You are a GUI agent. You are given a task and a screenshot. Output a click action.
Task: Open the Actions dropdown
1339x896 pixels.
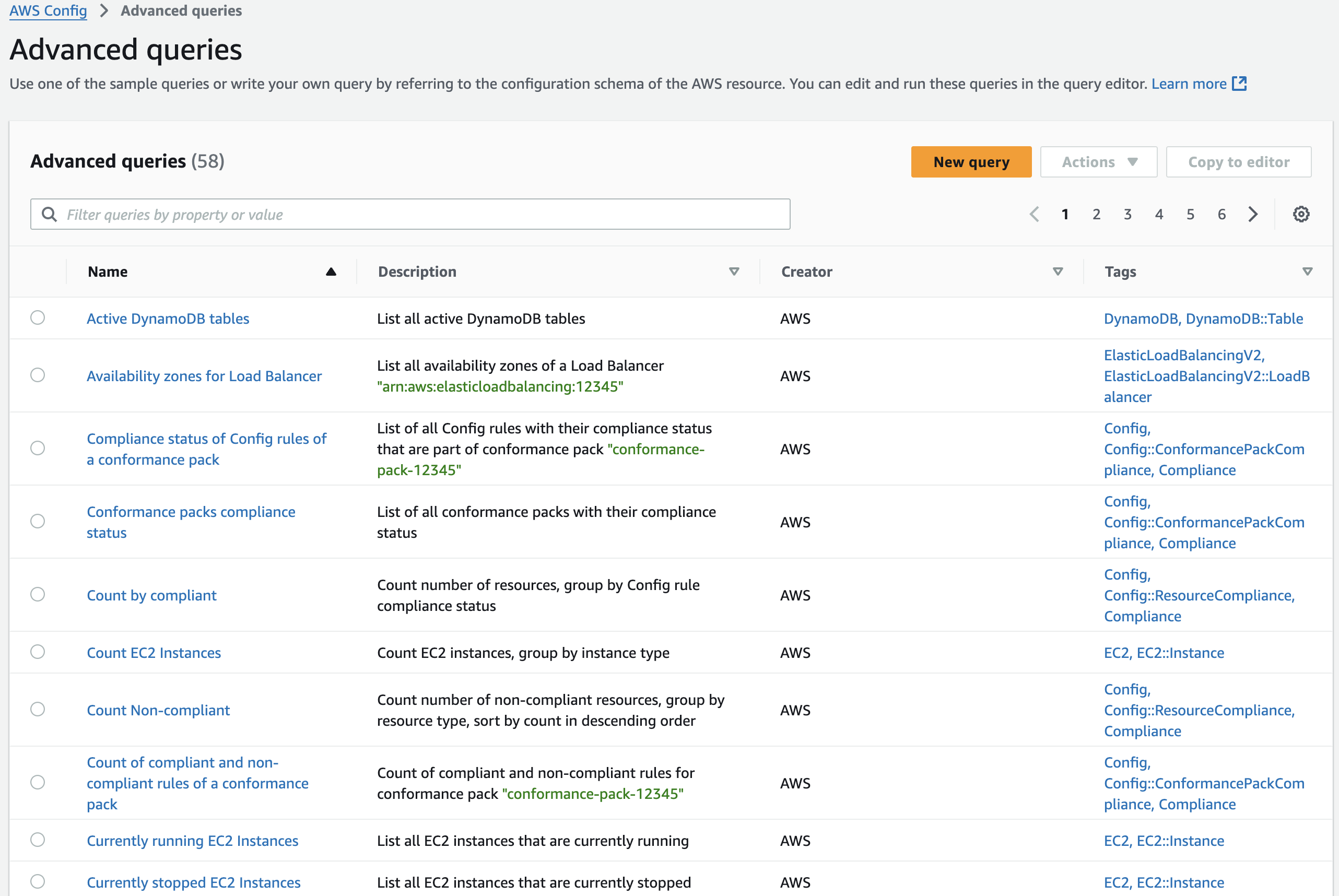pyautogui.click(x=1098, y=162)
